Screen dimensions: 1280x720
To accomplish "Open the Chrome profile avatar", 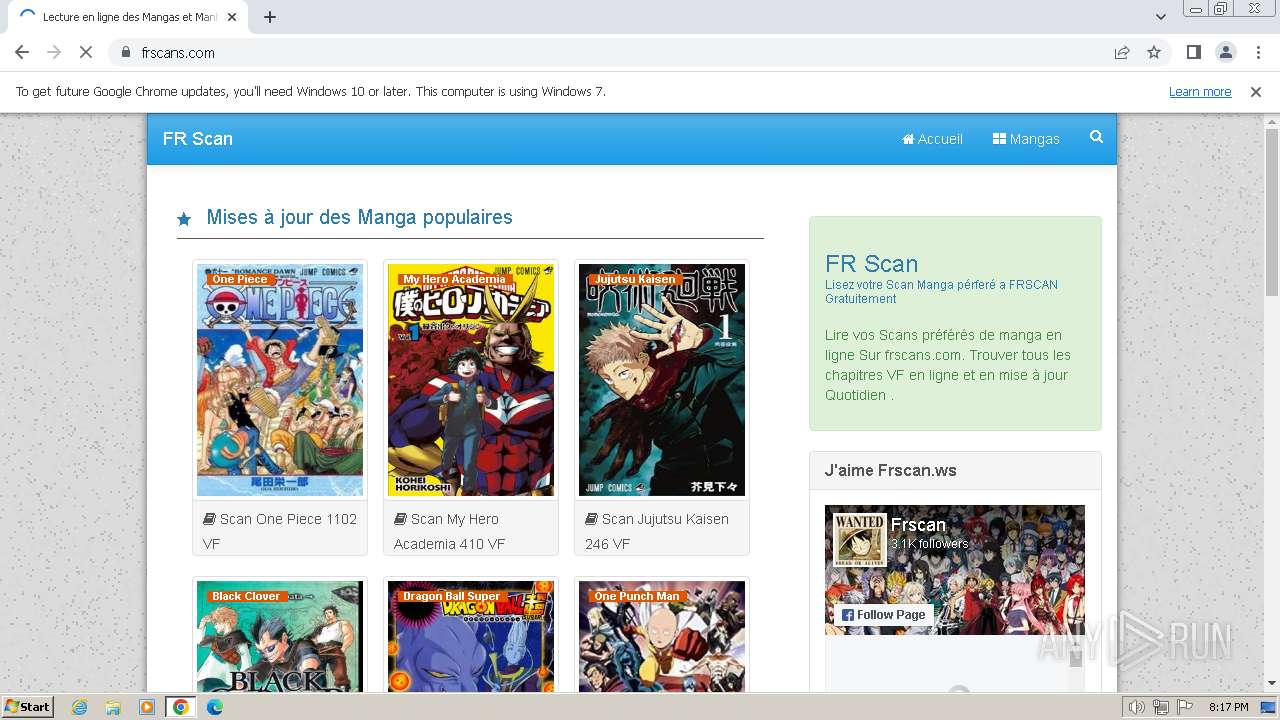I will [x=1225, y=52].
